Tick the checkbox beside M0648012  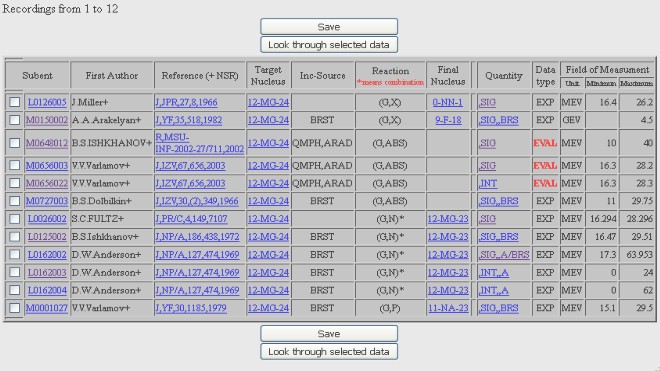tap(14, 143)
